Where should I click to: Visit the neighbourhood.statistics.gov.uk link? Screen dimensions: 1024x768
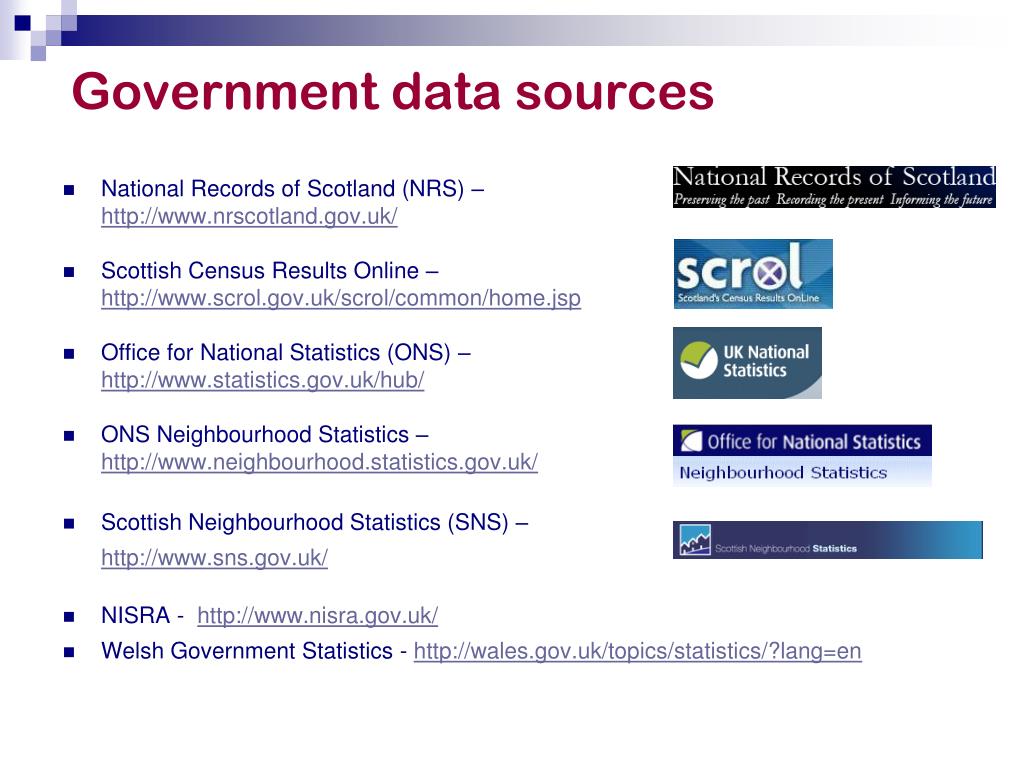(319, 462)
